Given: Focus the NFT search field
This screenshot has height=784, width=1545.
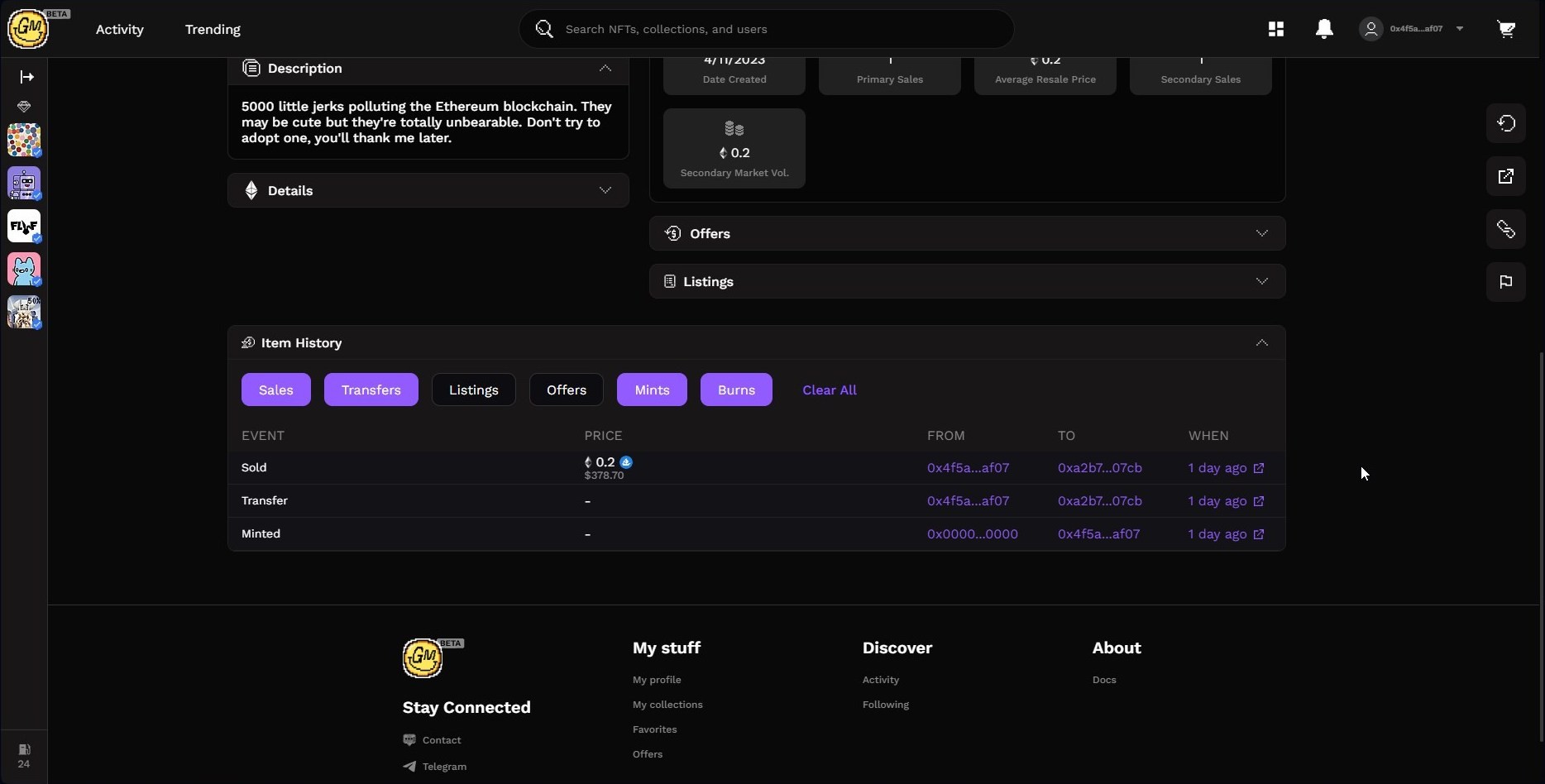Looking at the screenshot, I should click(767, 29).
